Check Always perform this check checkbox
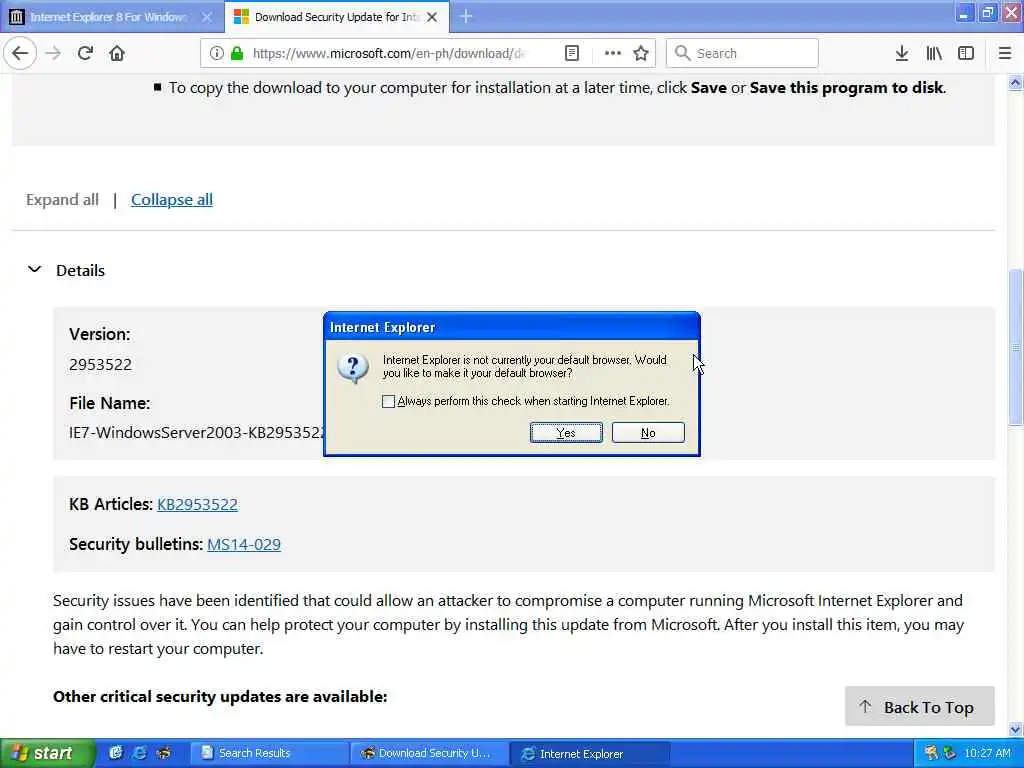This screenshot has height=768, width=1024. pyautogui.click(x=388, y=401)
